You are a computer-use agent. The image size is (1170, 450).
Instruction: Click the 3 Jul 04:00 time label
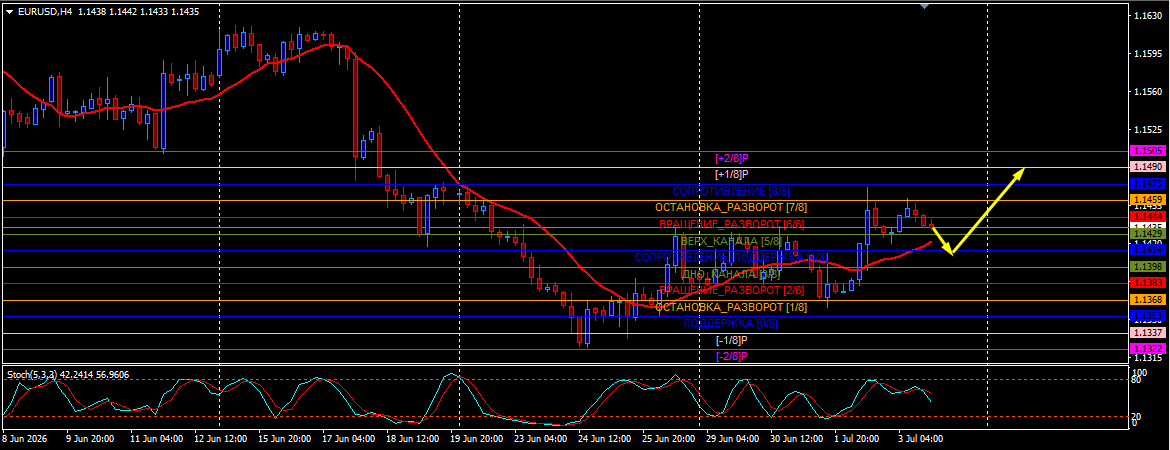(x=919, y=439)
